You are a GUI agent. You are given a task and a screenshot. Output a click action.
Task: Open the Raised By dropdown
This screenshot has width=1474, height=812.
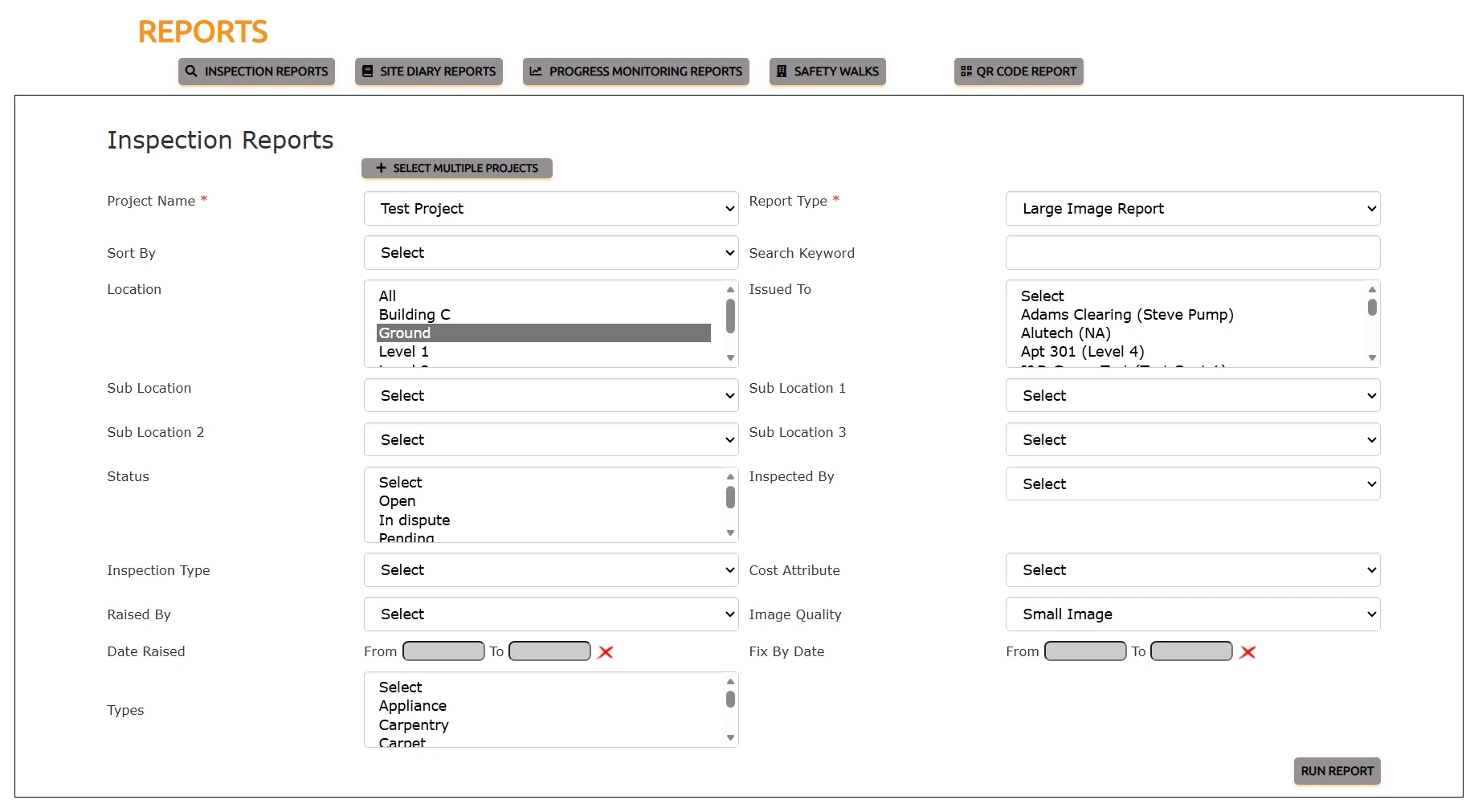click(551, 614)
